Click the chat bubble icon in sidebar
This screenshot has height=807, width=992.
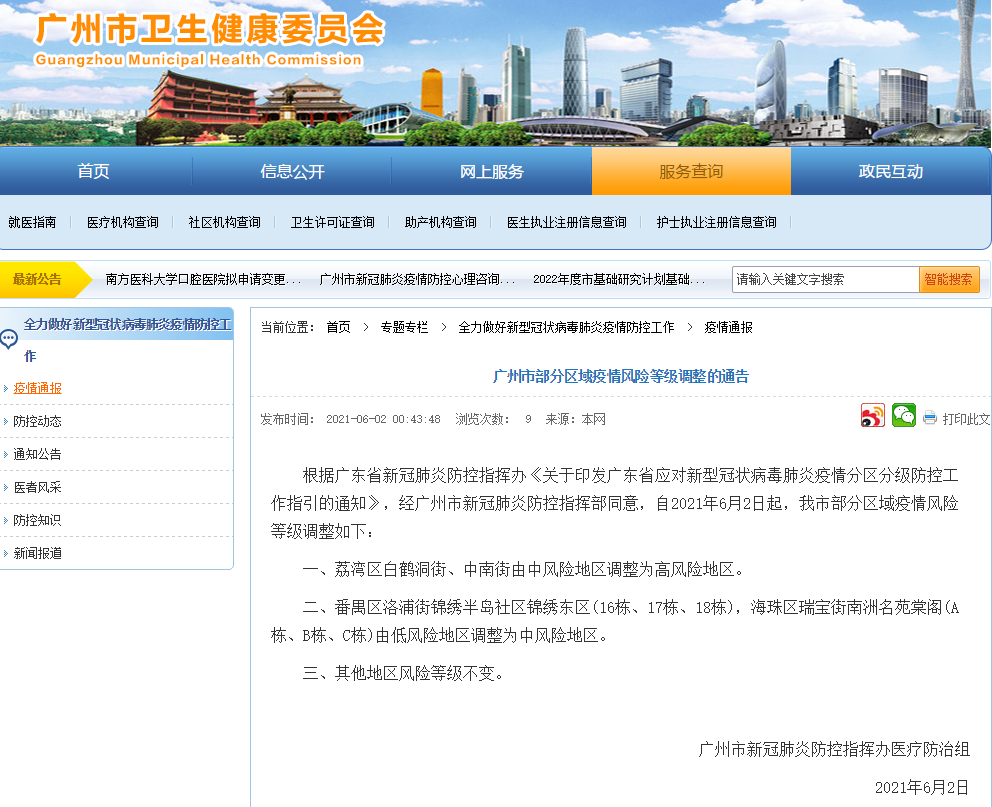[x=9, y=340]
